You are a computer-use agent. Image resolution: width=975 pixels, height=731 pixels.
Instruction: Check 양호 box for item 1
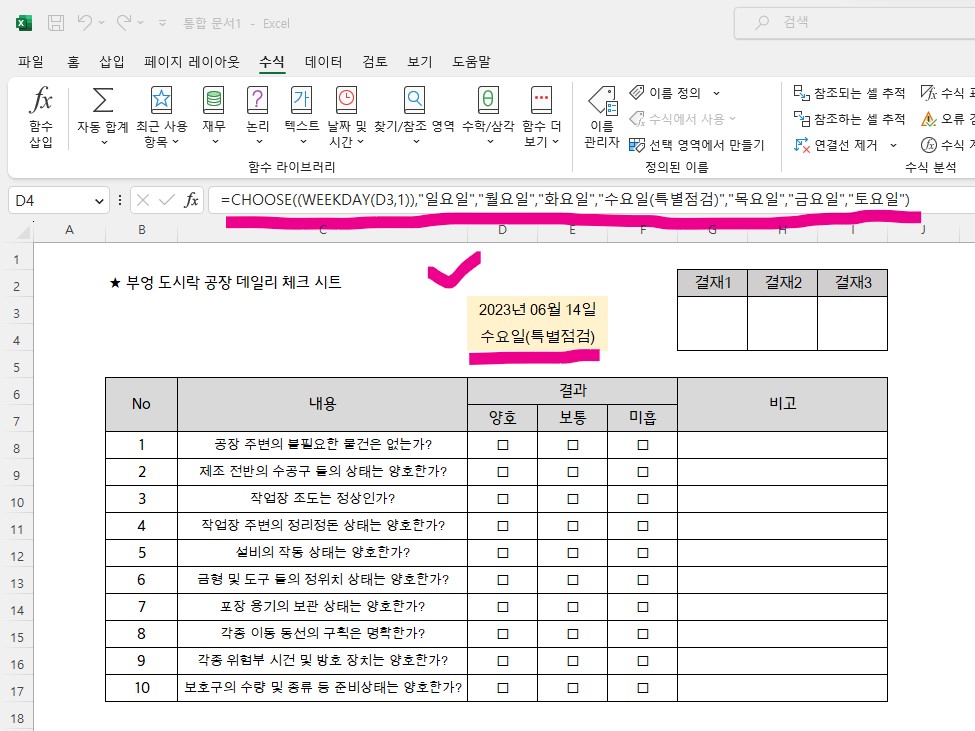coord(503,445)
